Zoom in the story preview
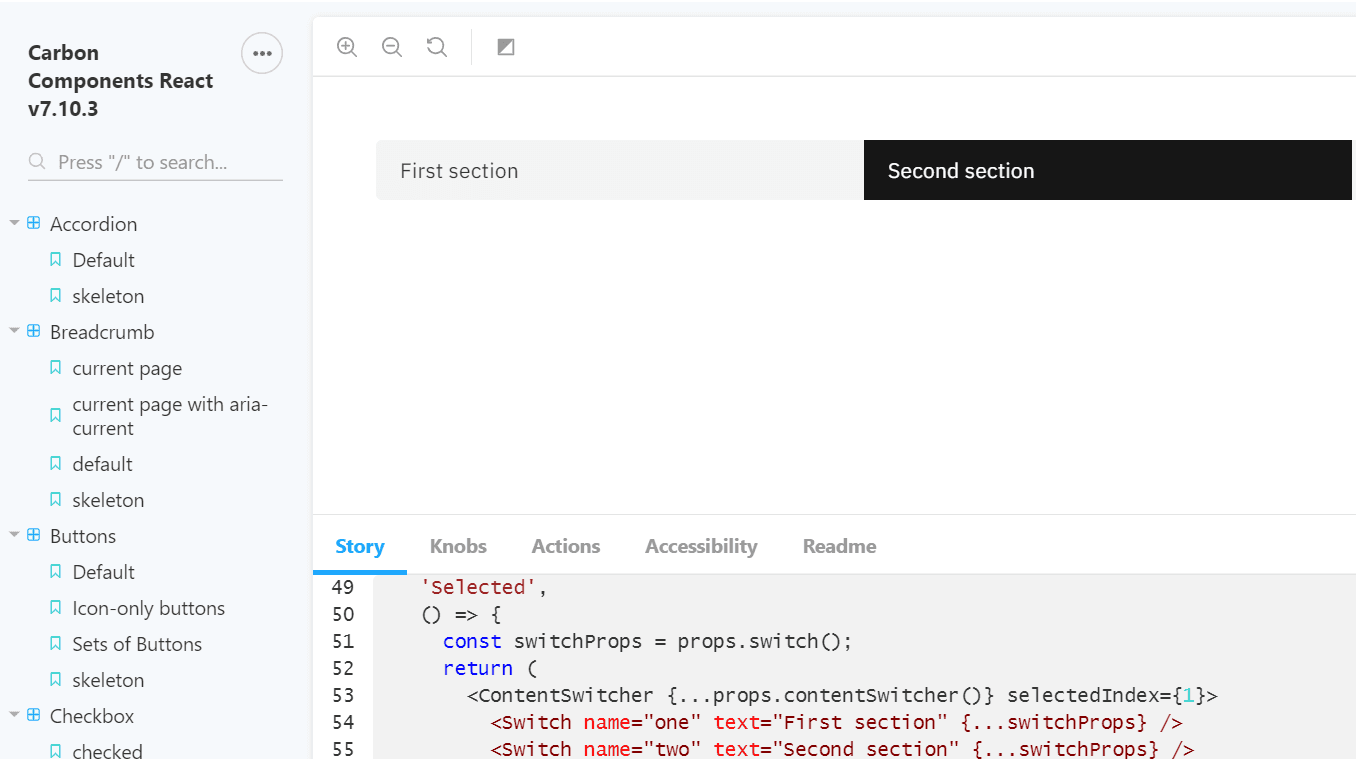Image resolution: width=1356 pixels, height=759 pixels. (347, 47)
